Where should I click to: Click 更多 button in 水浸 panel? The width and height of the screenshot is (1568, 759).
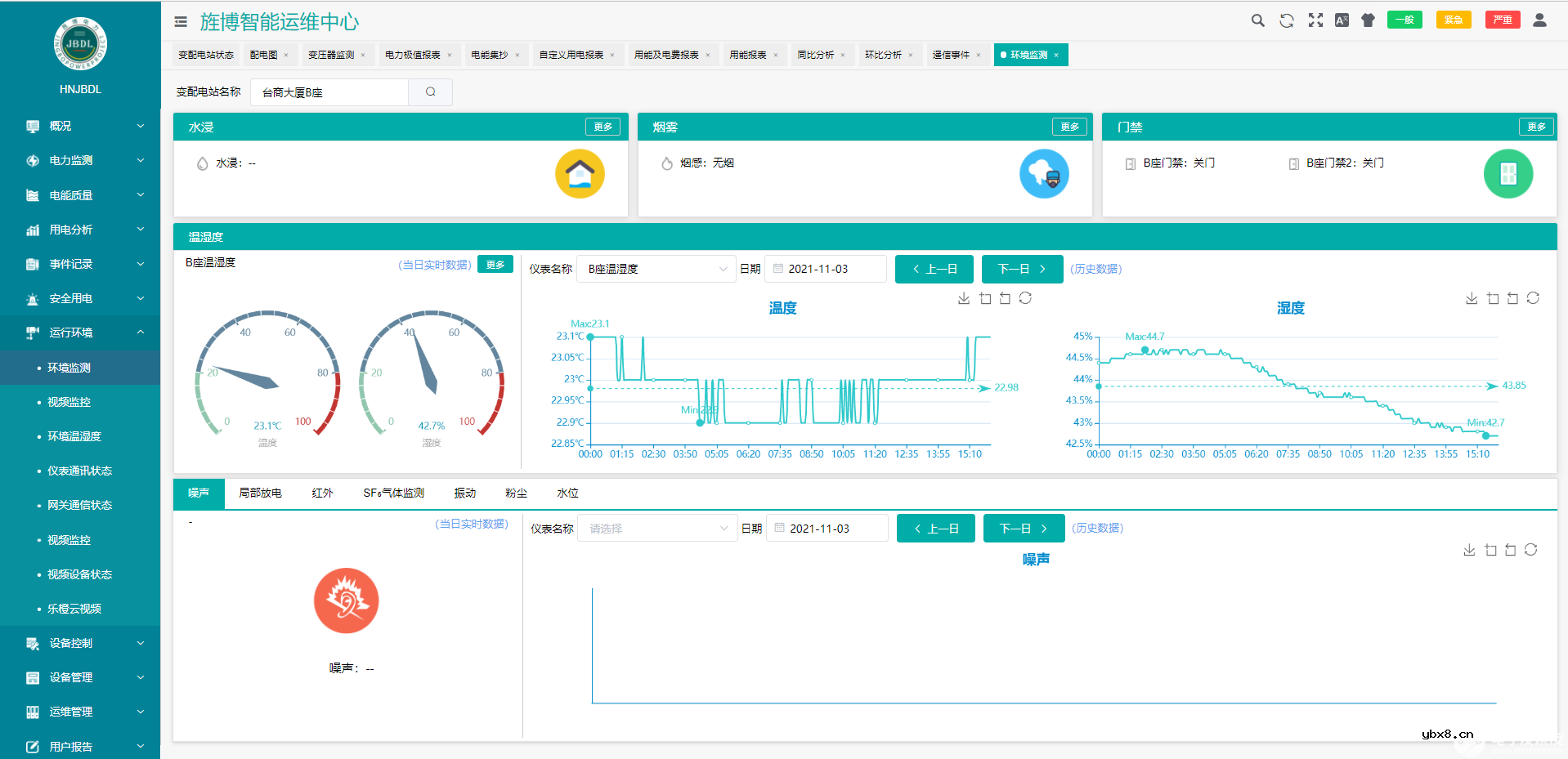coord(603,127)
